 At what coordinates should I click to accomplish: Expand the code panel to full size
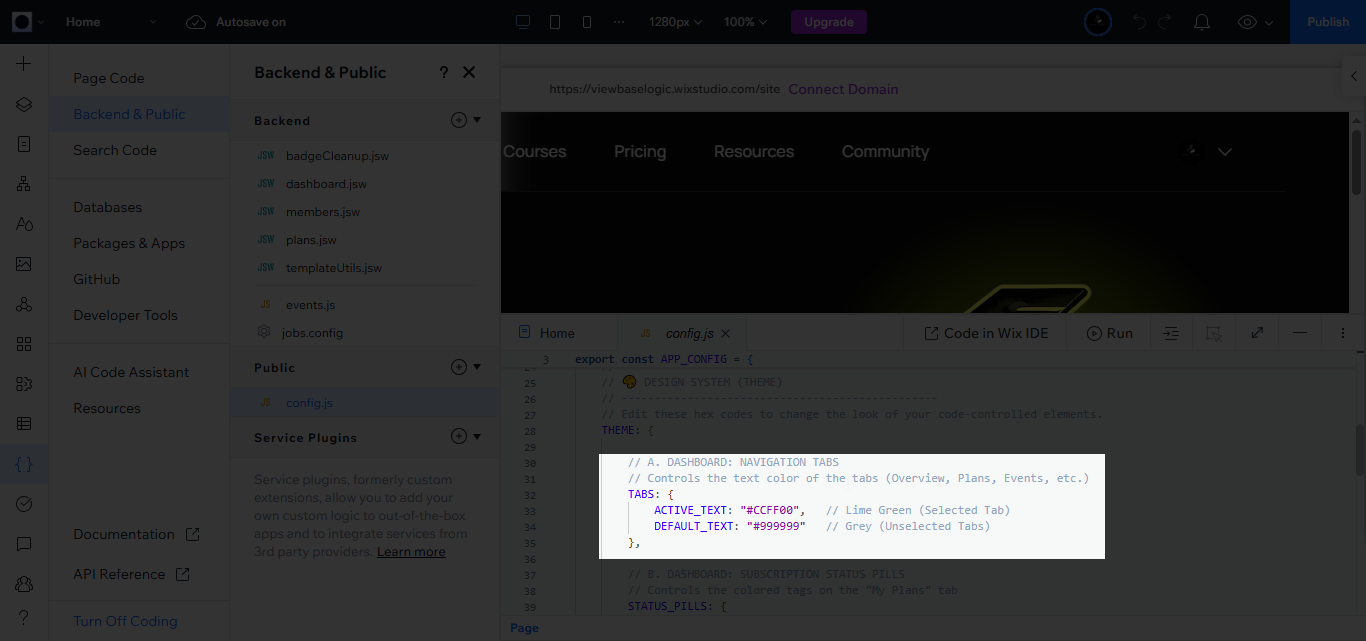1257,333
